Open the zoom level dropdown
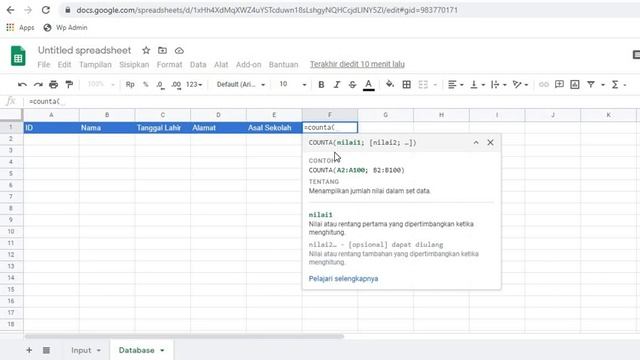Viewport: 640px width, 360px height. coord(101,84)
